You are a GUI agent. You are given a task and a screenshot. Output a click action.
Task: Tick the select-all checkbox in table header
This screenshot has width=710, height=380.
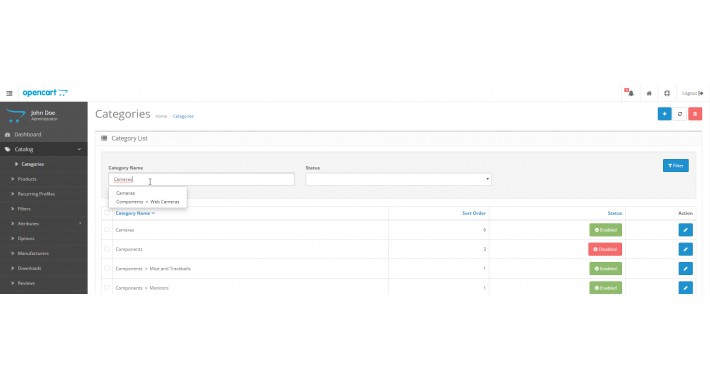click(107, 213)
